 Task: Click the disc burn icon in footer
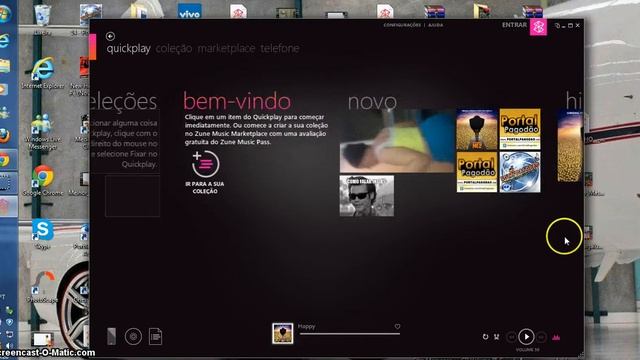pyautogui.click(x=133, y=337)
